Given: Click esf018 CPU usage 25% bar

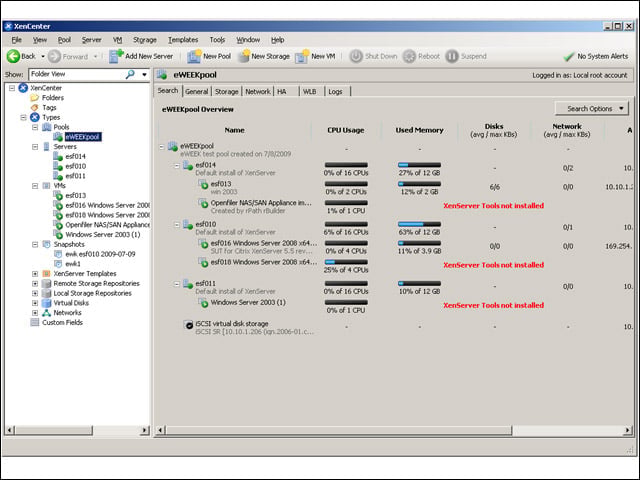Looking at the screenshot, I should (346, 262).
